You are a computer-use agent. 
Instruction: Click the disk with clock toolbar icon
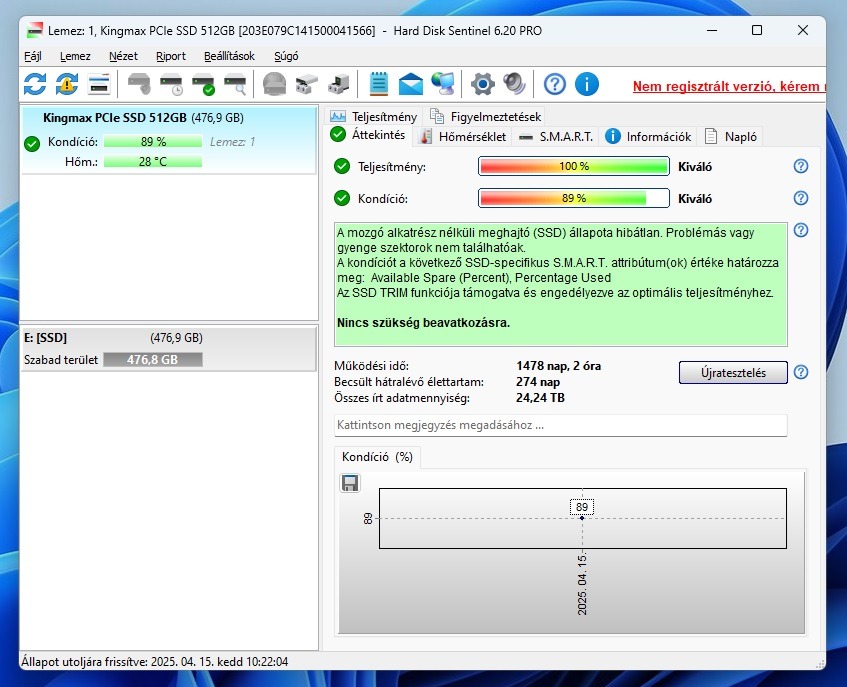171,84
